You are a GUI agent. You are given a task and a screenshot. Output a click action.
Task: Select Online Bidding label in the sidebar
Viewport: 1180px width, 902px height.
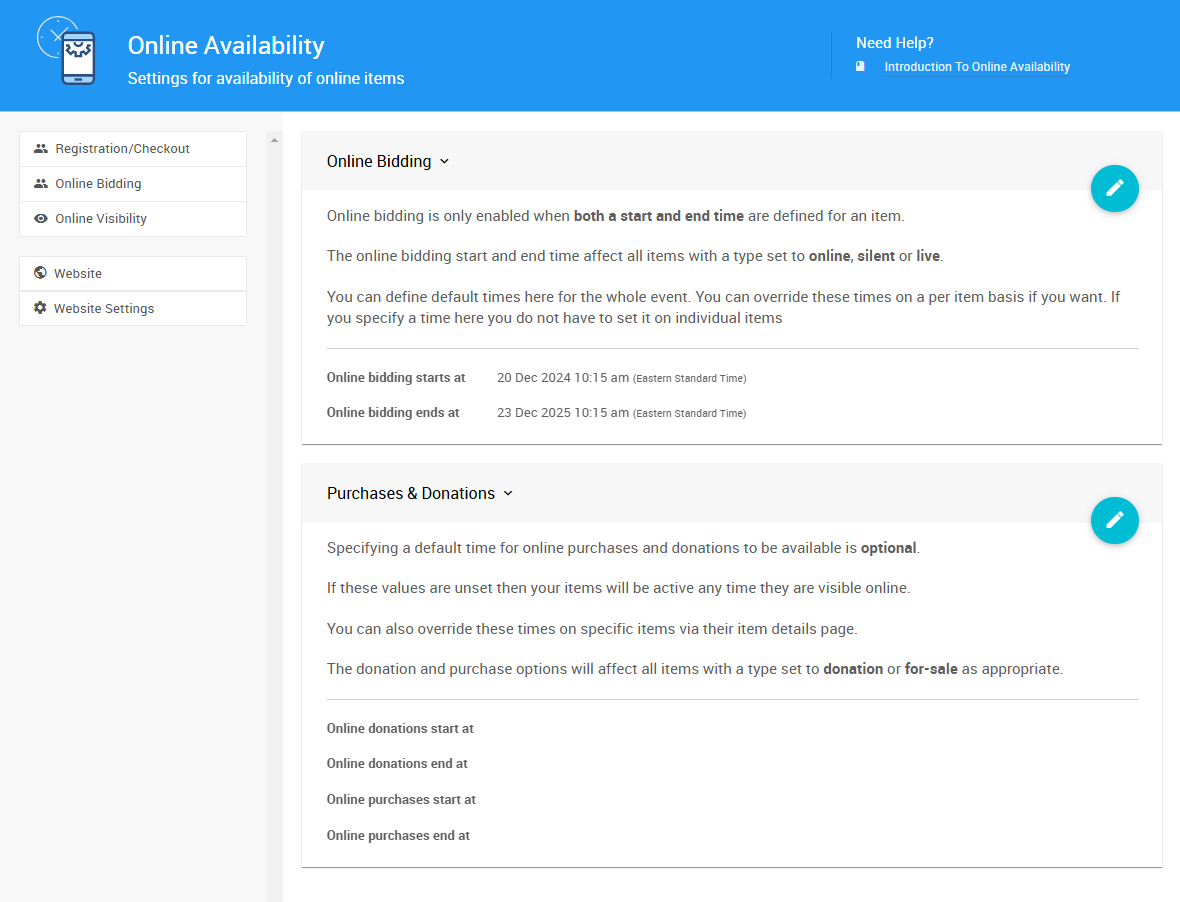98,184
